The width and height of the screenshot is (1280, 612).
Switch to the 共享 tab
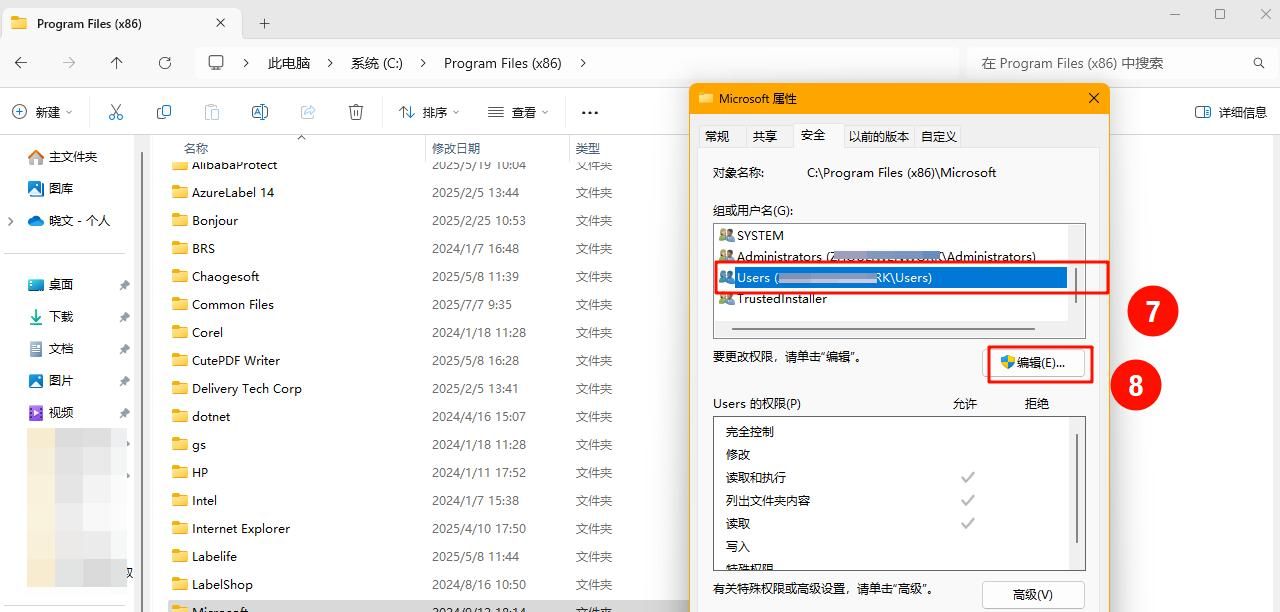click(x=767, y=135)
